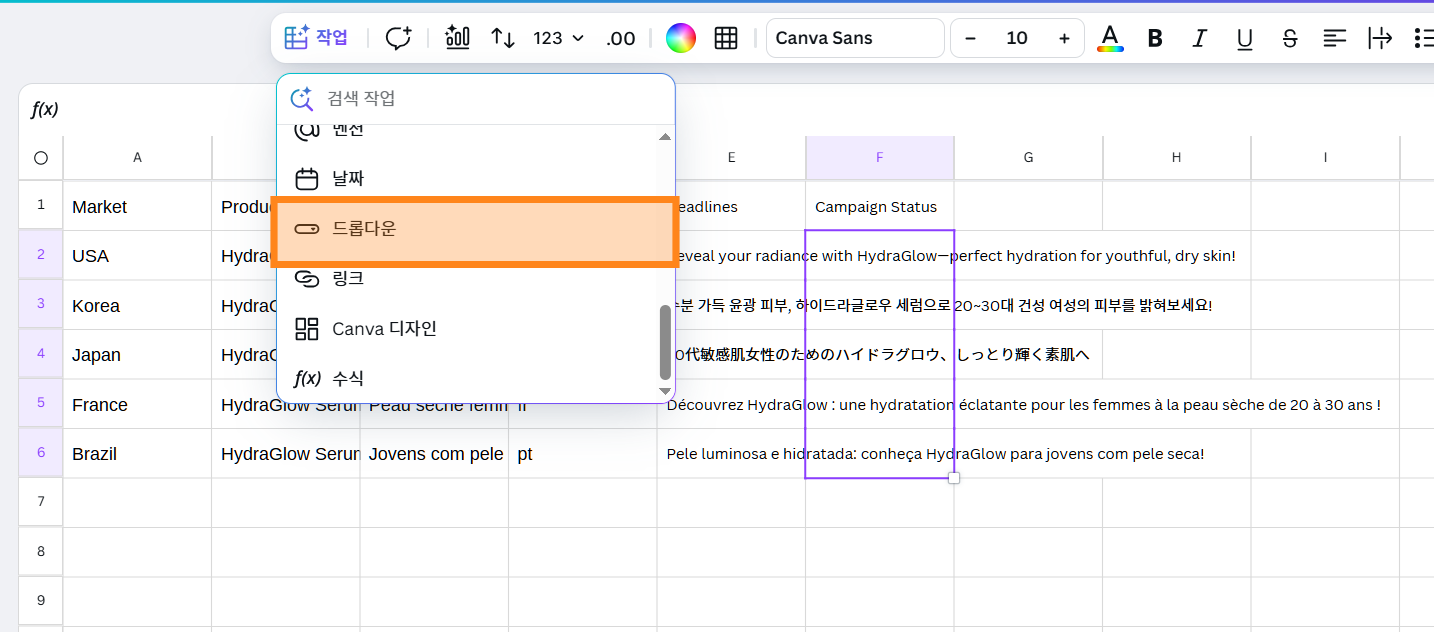Select row 1 header

click(x=41, y=205)
